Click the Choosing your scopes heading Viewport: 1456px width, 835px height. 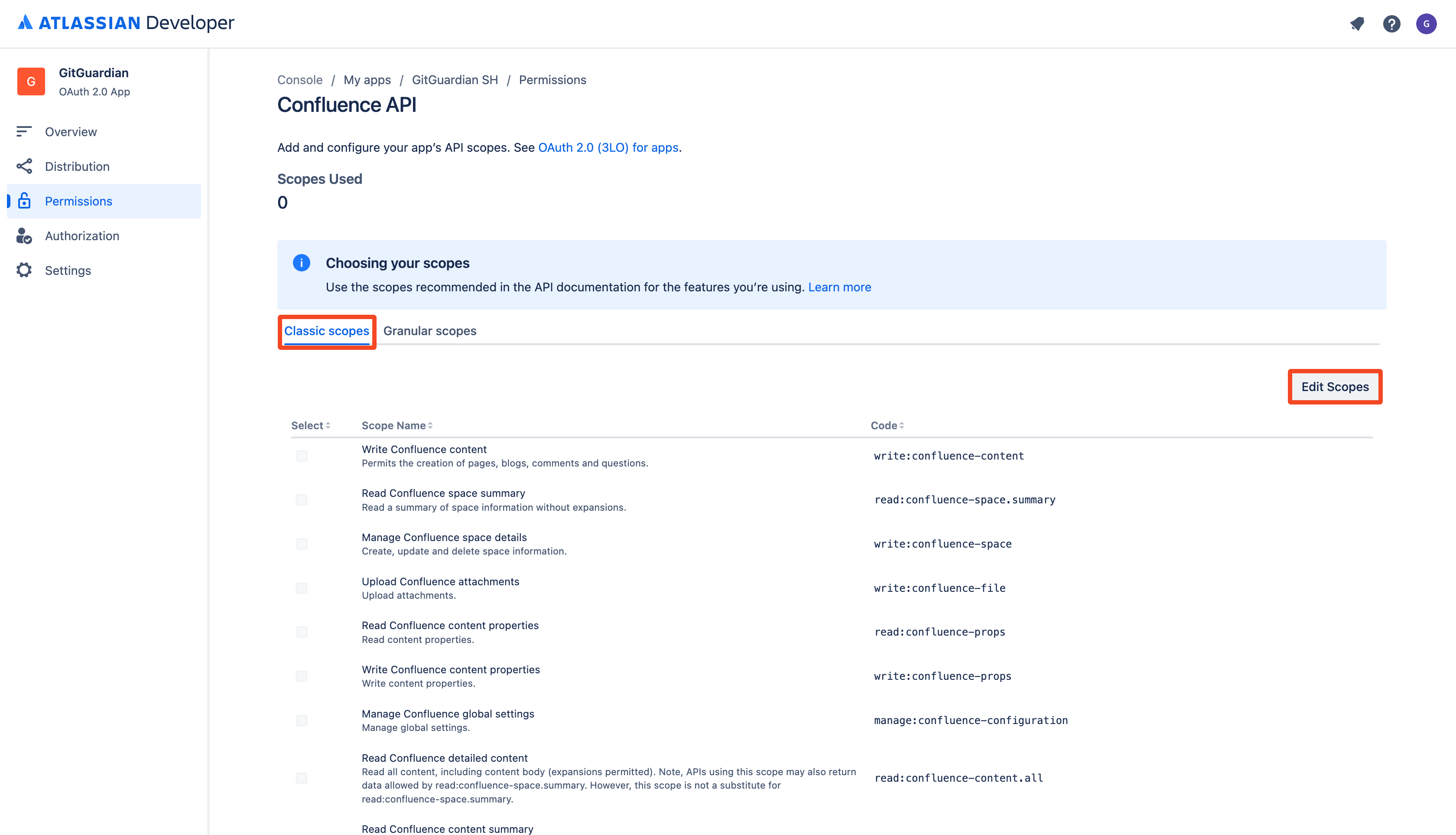pos(397,263)
